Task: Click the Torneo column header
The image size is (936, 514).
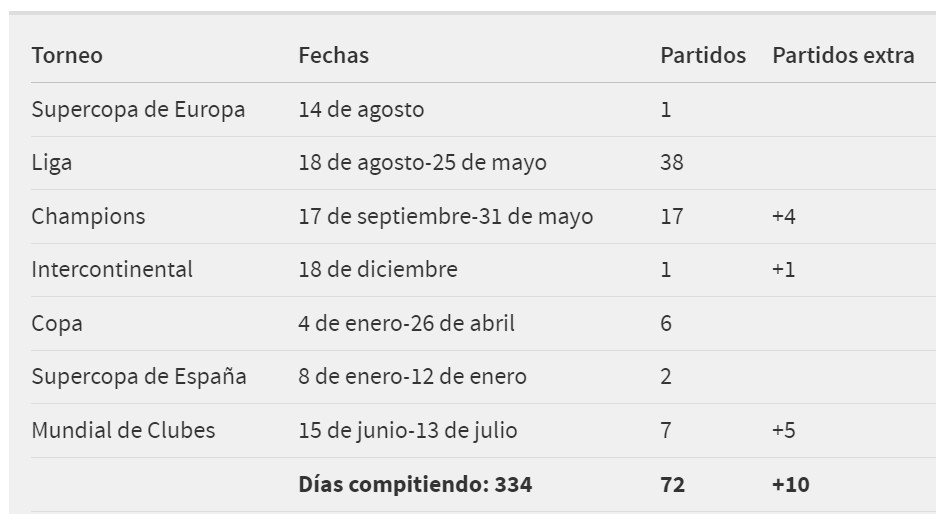Action: [x=67, y=56]
